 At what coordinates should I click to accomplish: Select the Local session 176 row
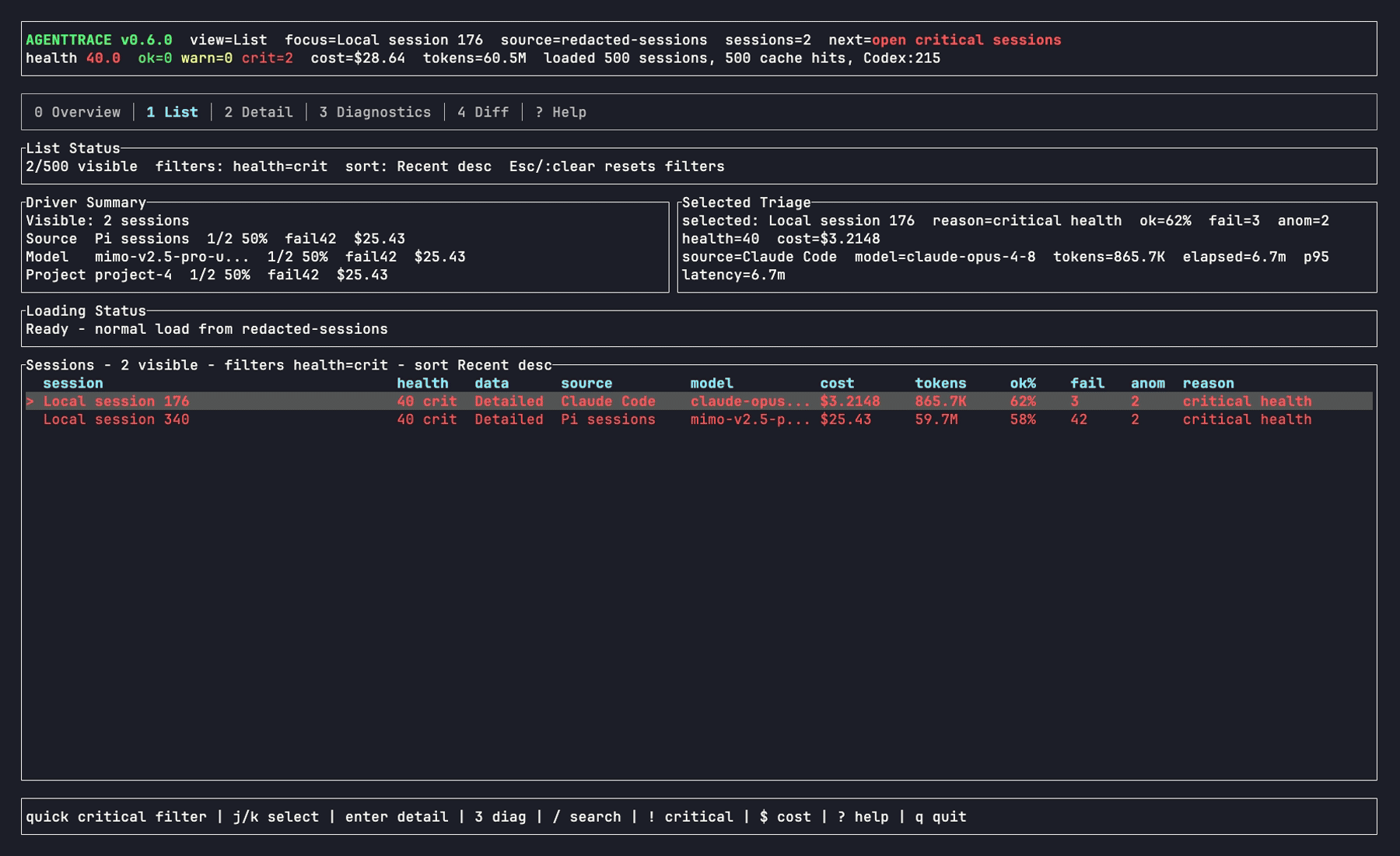(x=699, y=402)
